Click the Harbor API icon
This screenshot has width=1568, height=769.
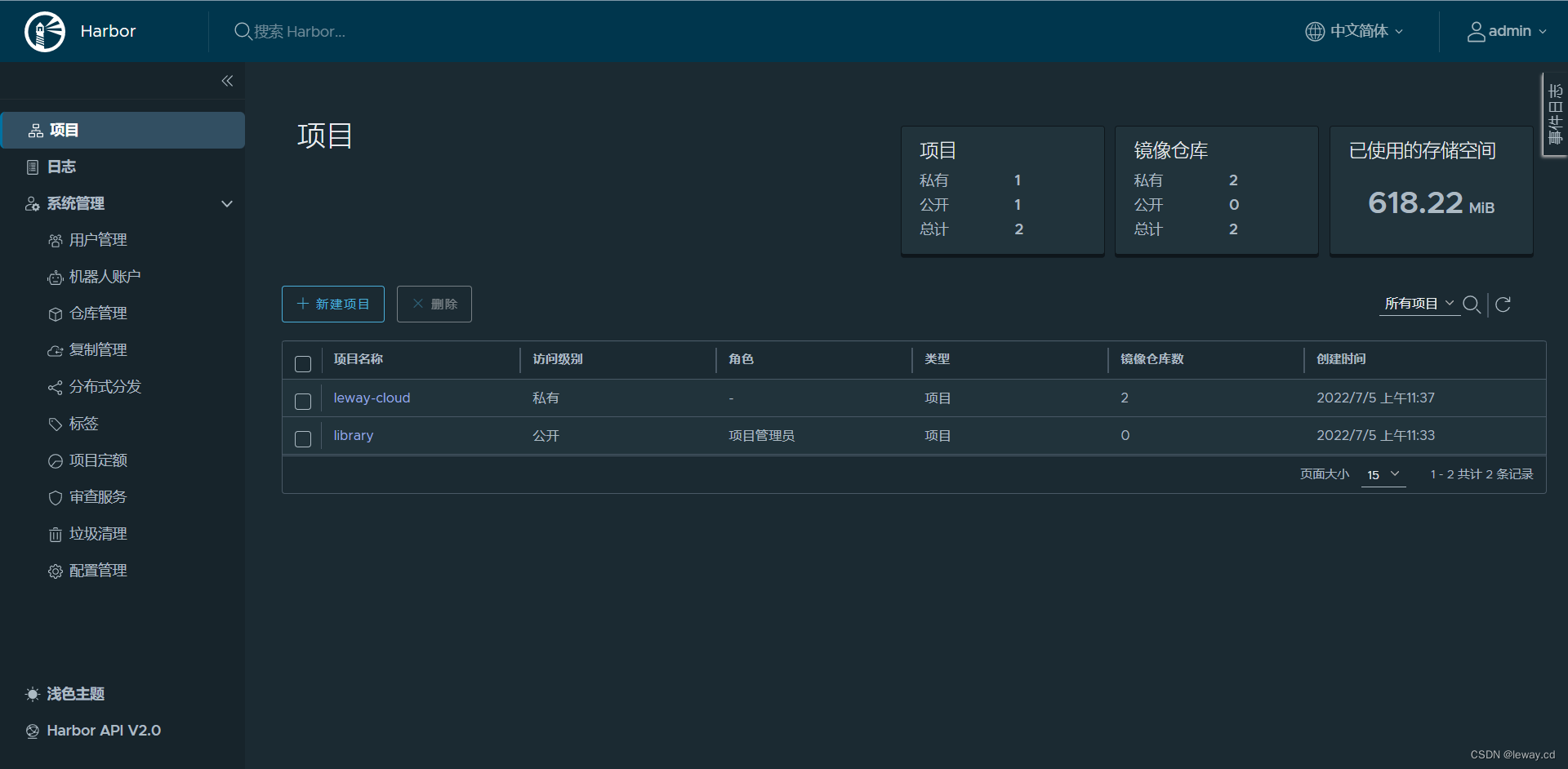[x=32, y=731]
